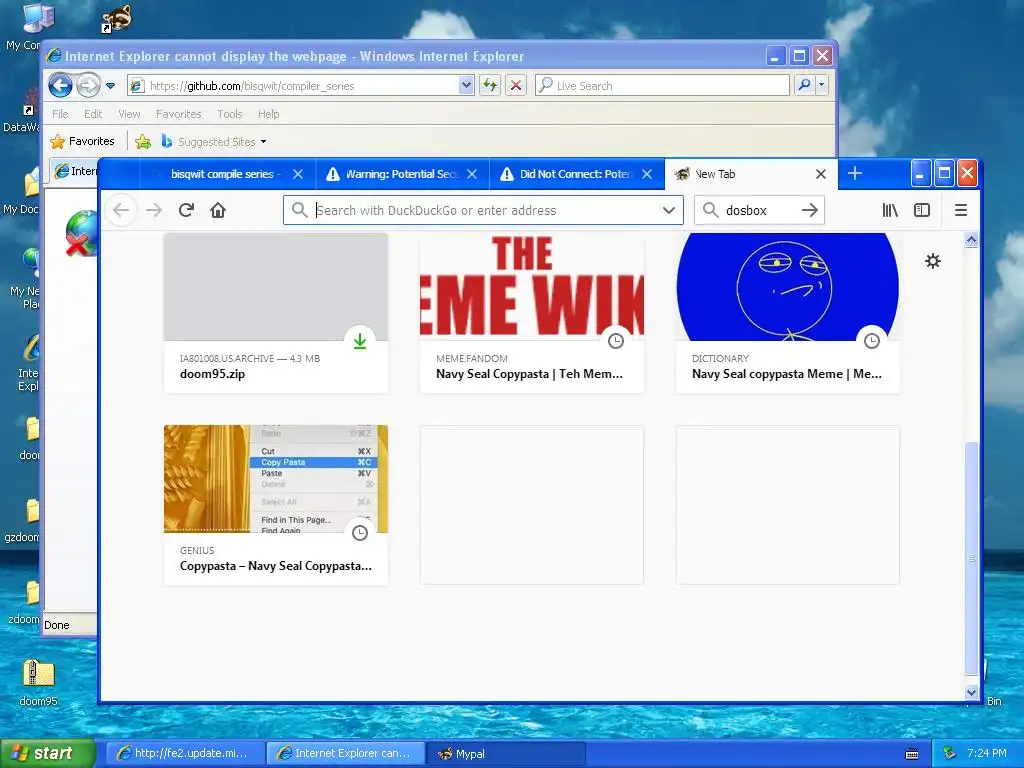Expand the Mypal address bar dropdown
This screenshot has height=768, width=1024.
coord(669,210)
